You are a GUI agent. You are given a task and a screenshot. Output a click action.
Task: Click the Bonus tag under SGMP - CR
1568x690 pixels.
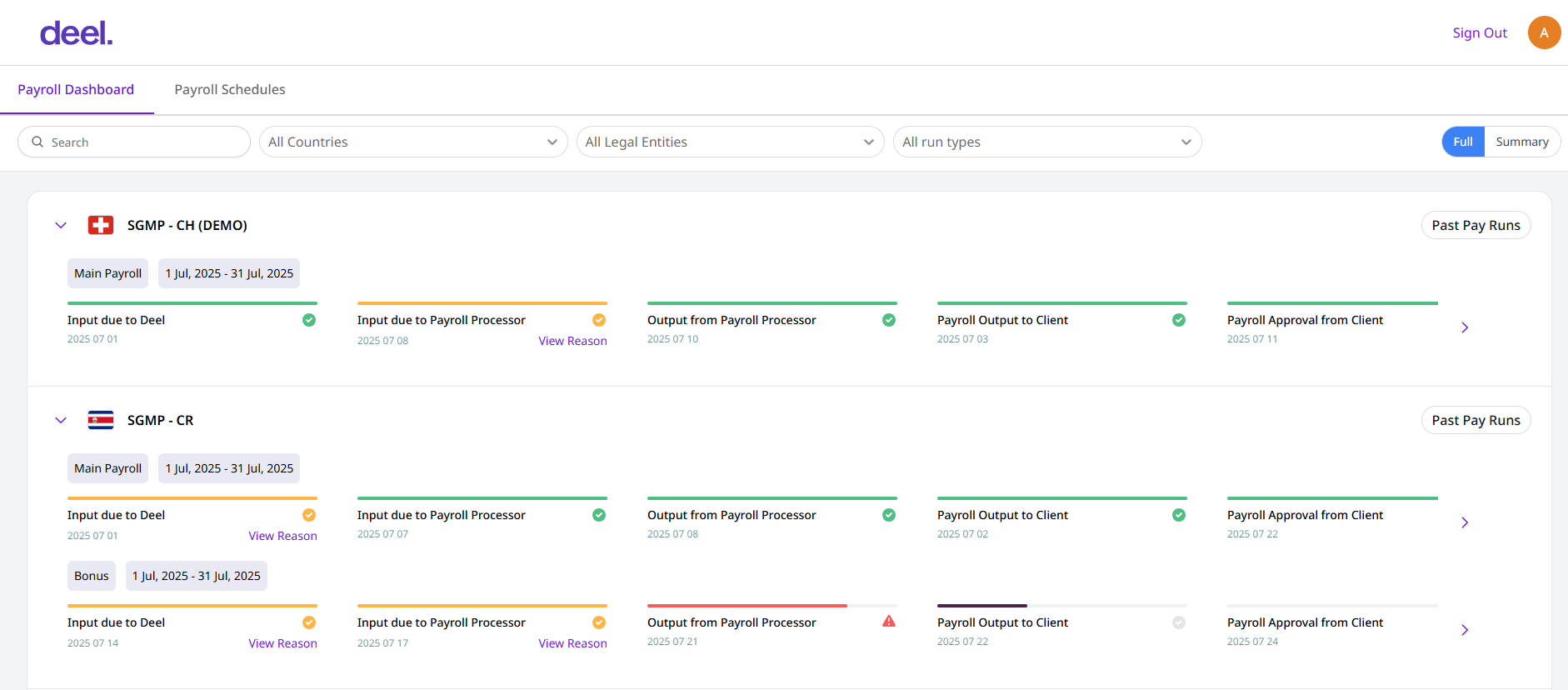click(x=92, y=576)
